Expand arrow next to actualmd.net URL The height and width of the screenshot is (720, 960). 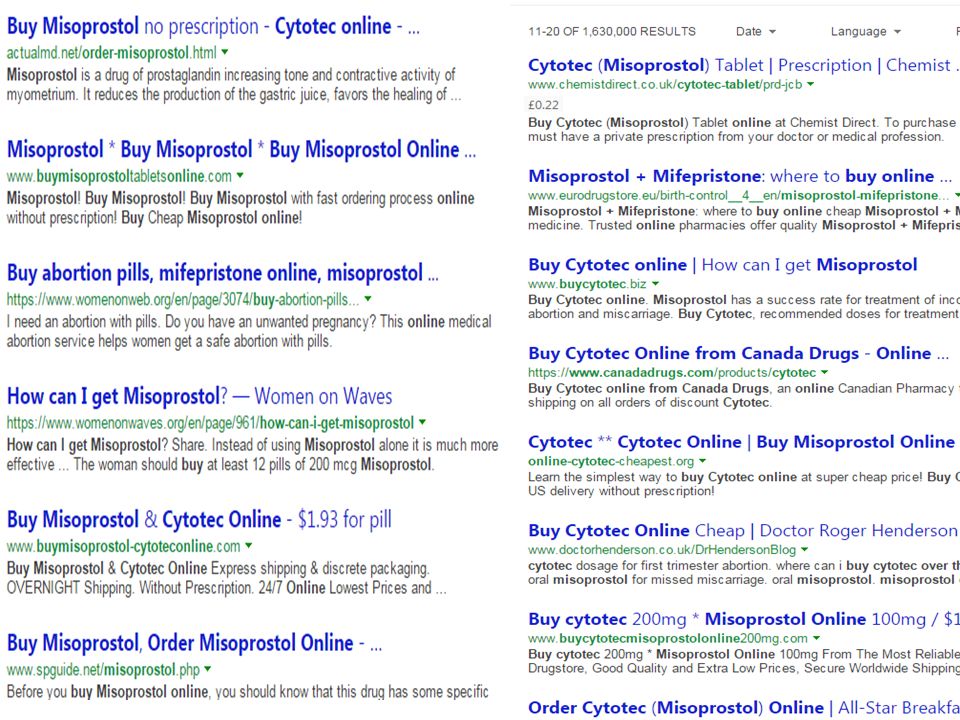(x=225, y=53)
